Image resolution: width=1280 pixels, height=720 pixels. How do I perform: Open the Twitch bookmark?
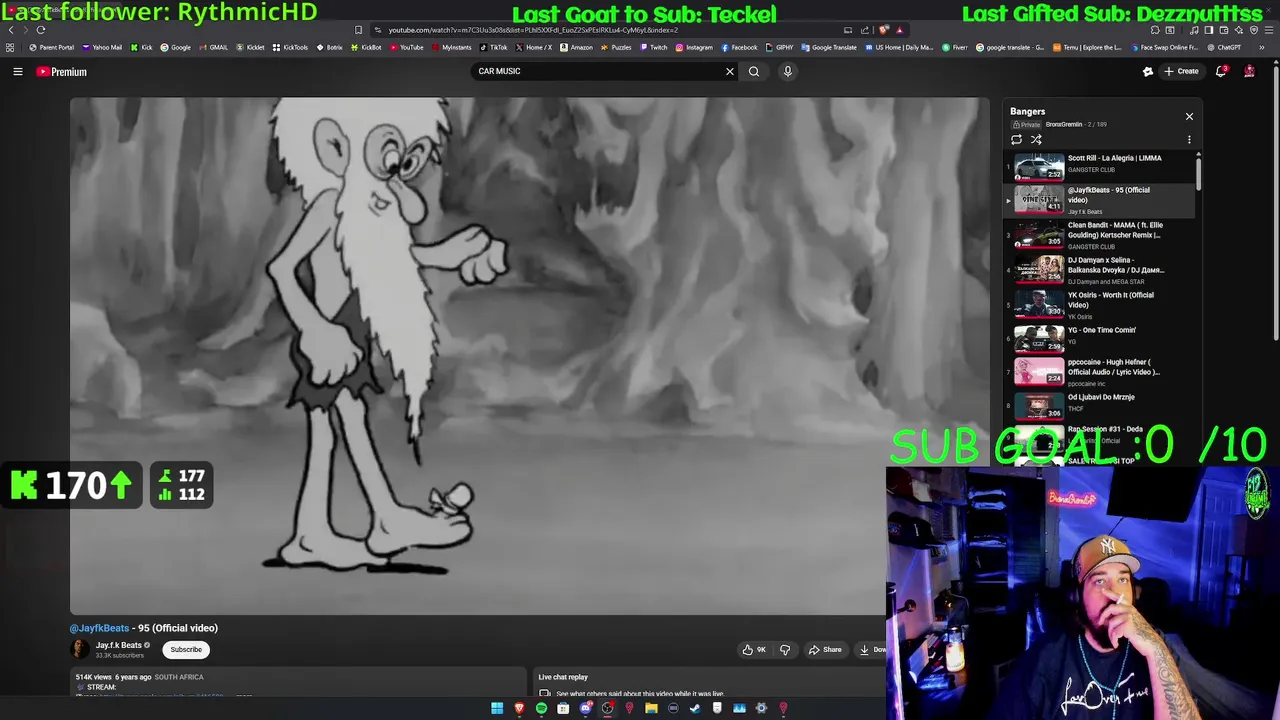coord(654,47)
